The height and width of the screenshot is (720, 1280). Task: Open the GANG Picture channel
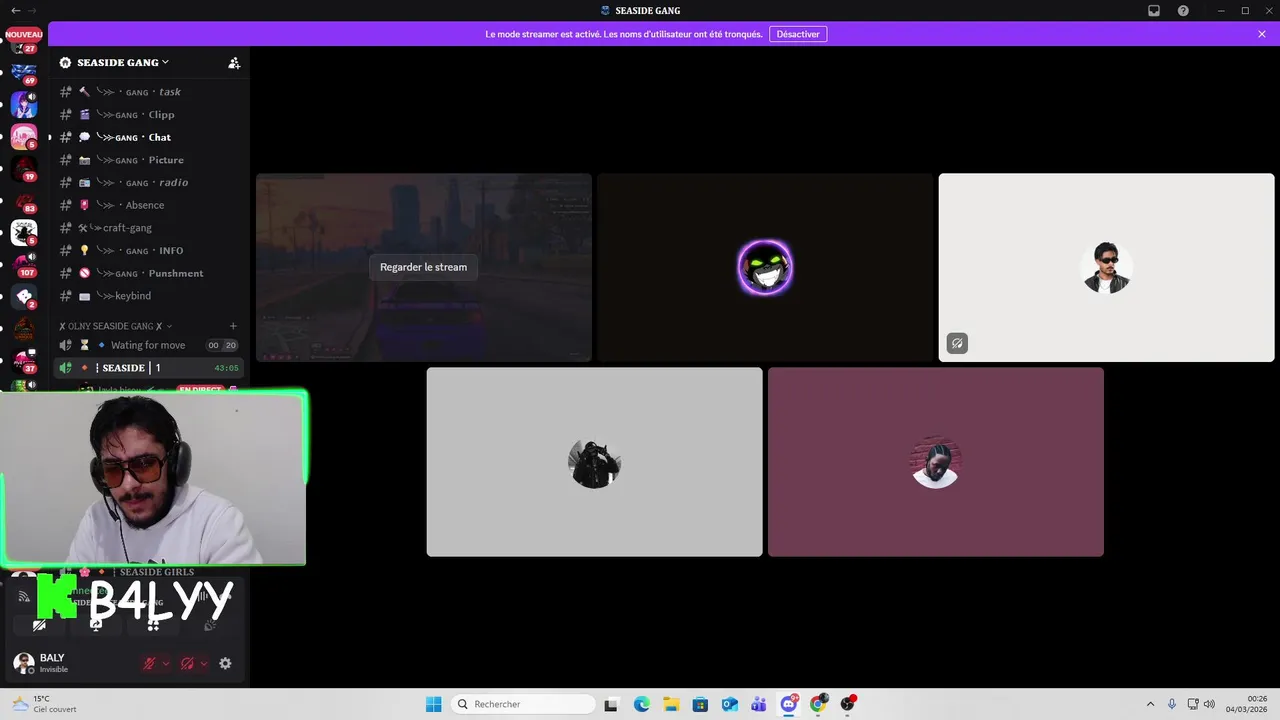(x=148, y=160)
